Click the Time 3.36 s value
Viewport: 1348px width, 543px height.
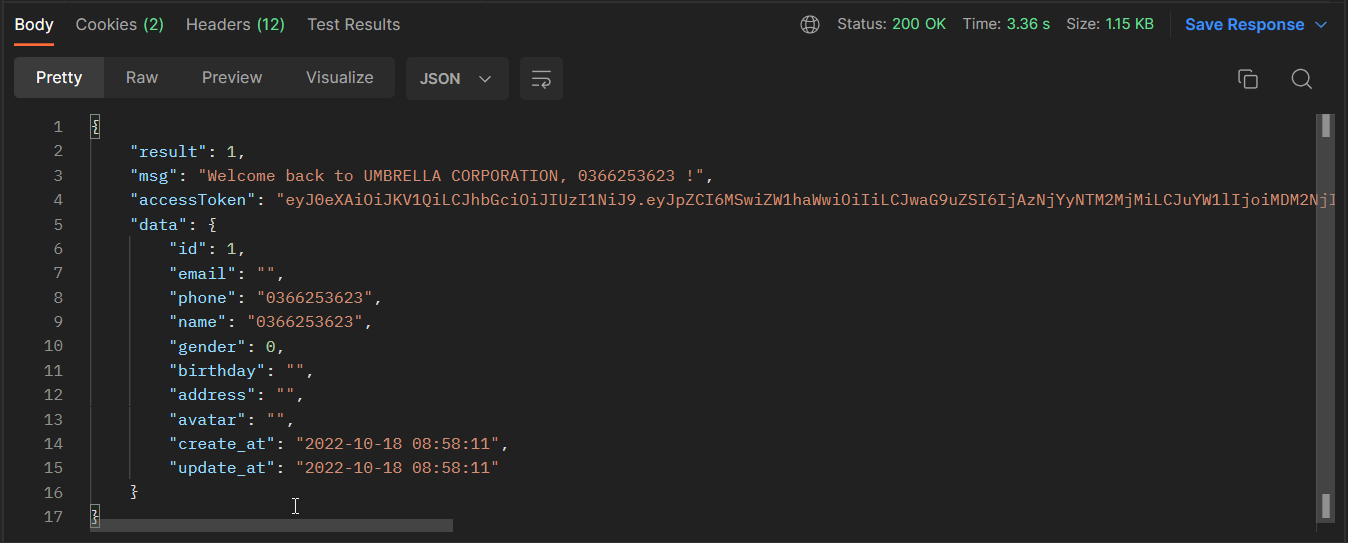click(x=1006, y=24)
